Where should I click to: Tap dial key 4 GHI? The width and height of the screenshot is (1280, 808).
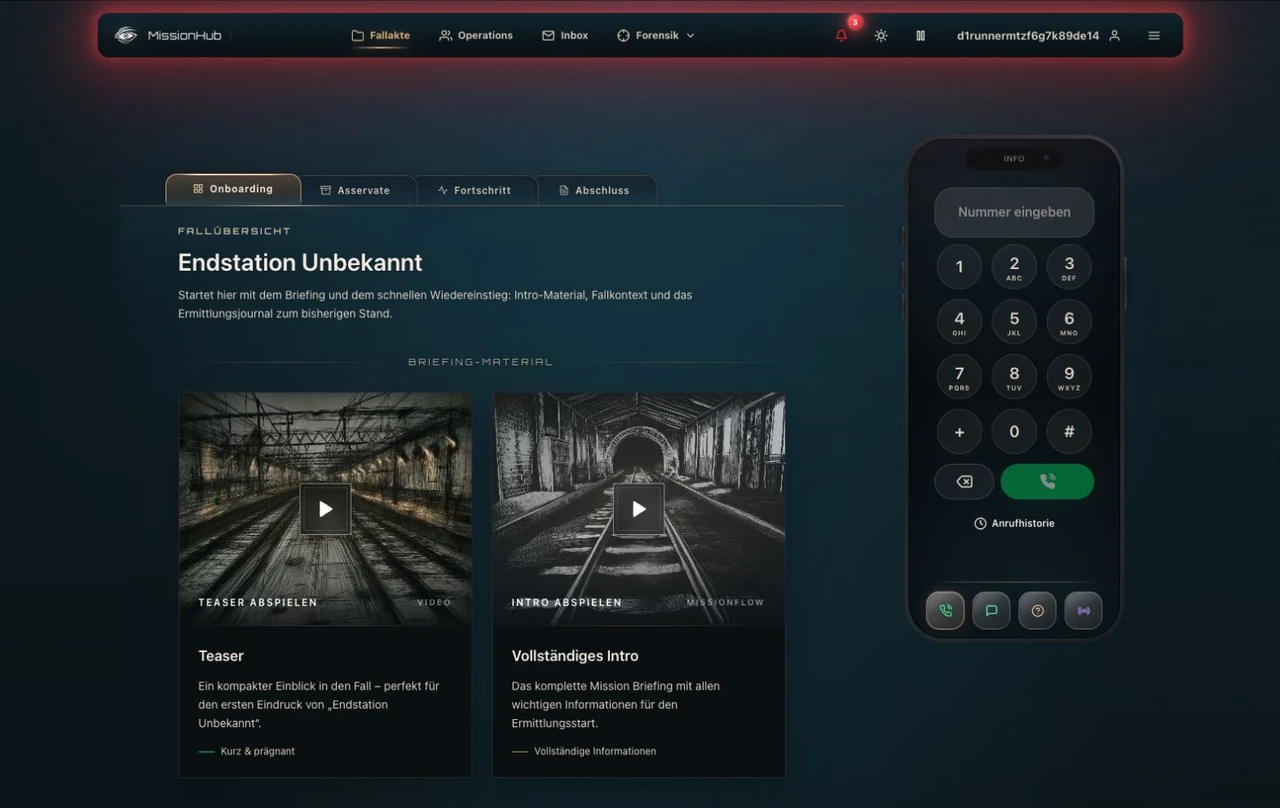click(x=959, y=322)
